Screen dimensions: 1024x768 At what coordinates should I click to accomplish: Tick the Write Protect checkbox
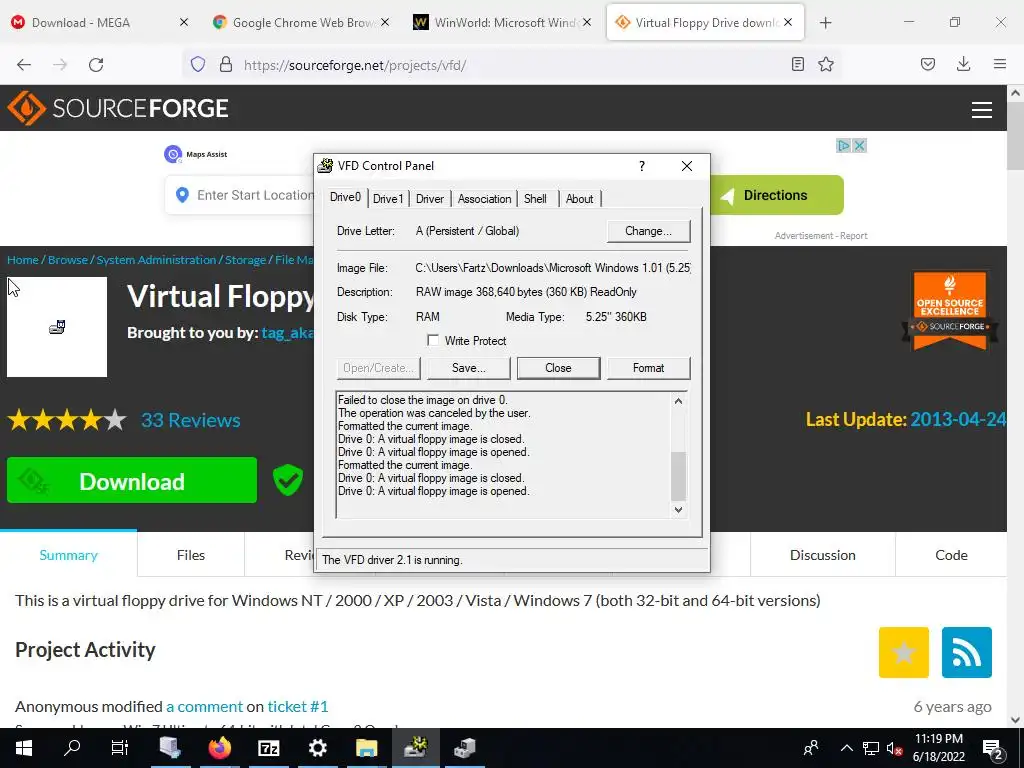(432, 340)
